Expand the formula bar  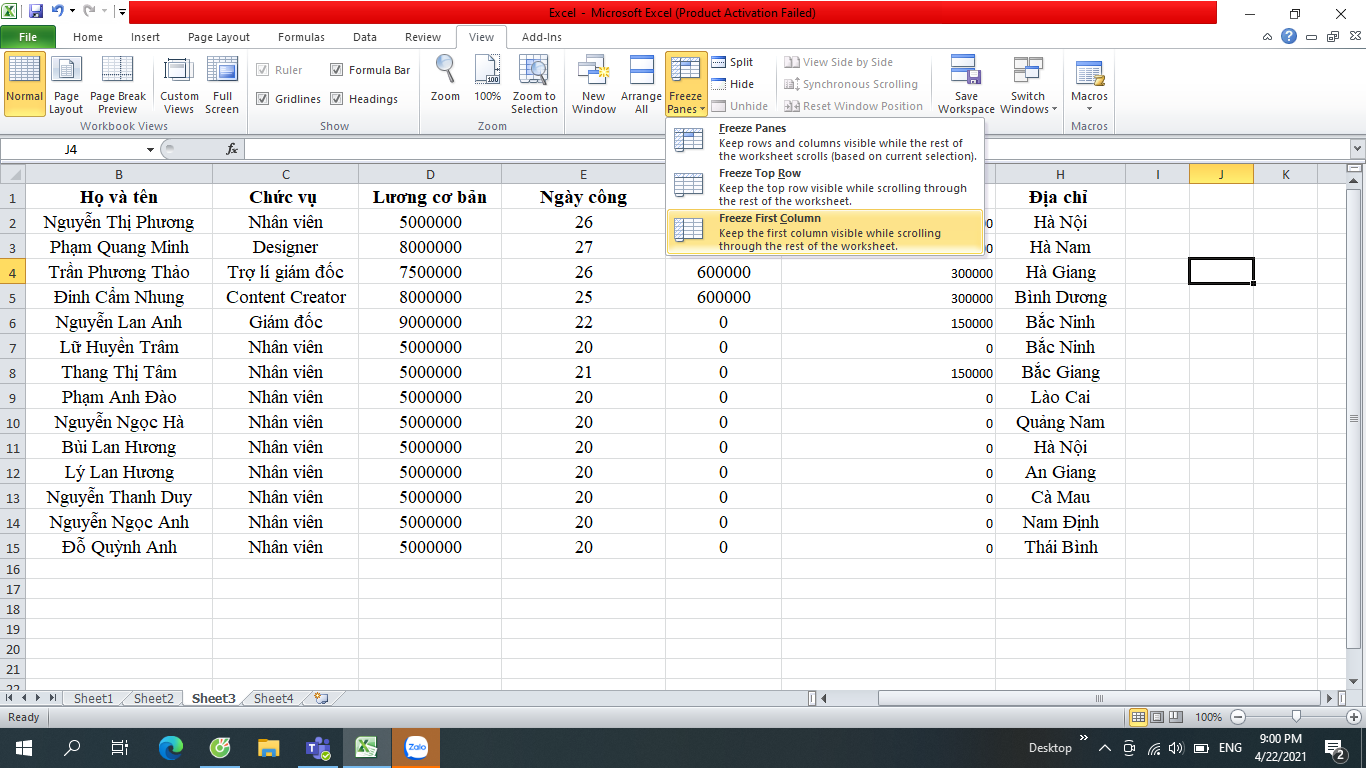pyautogui.click(x=1357, y=149)
